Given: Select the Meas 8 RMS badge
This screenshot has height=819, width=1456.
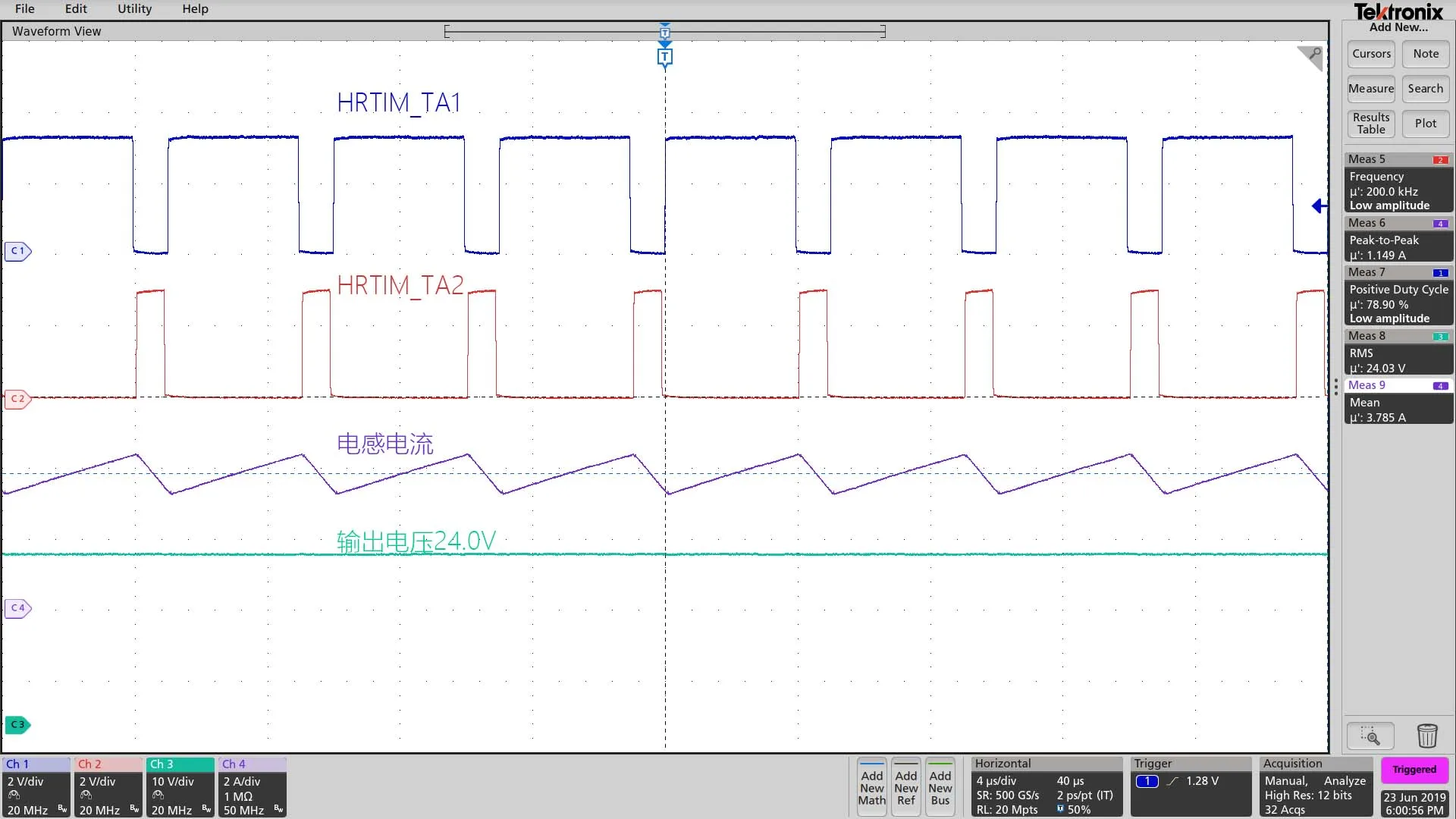Looking at the screenshot, I should [x=1398, y=353].
